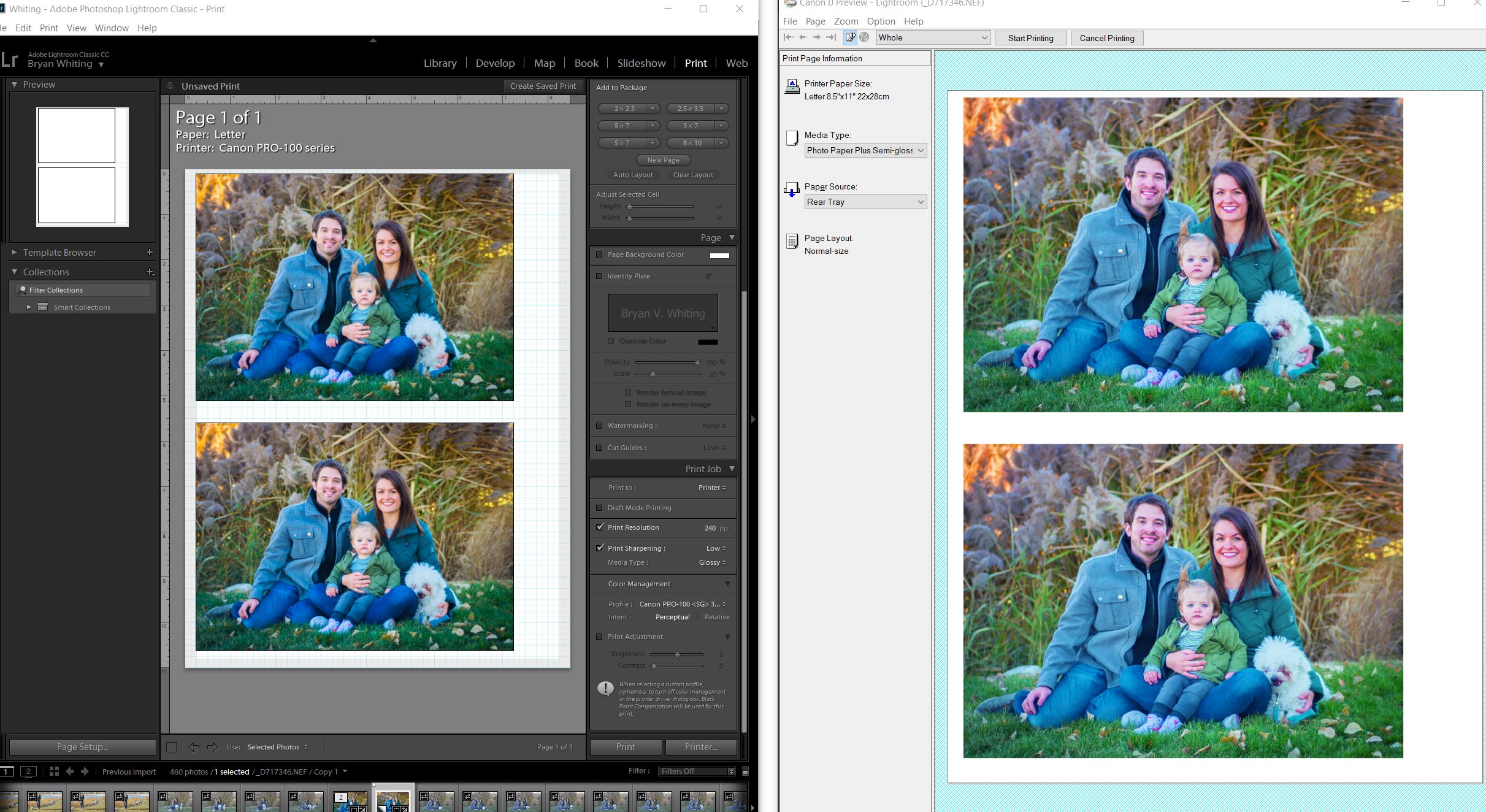Go to previous page in Canon IJ Preview
1486x812 pixels.
tap(803, 37)
